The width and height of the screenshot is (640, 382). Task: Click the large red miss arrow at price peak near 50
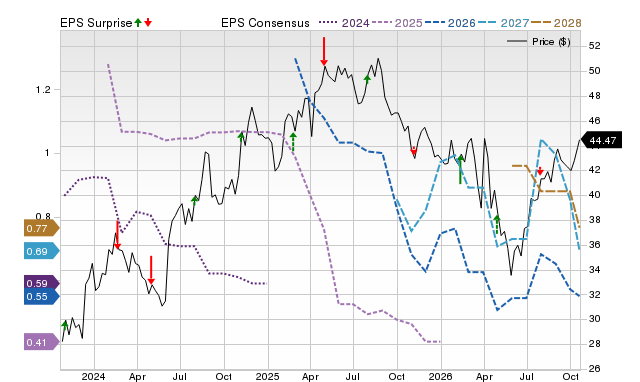coord(324,51)
